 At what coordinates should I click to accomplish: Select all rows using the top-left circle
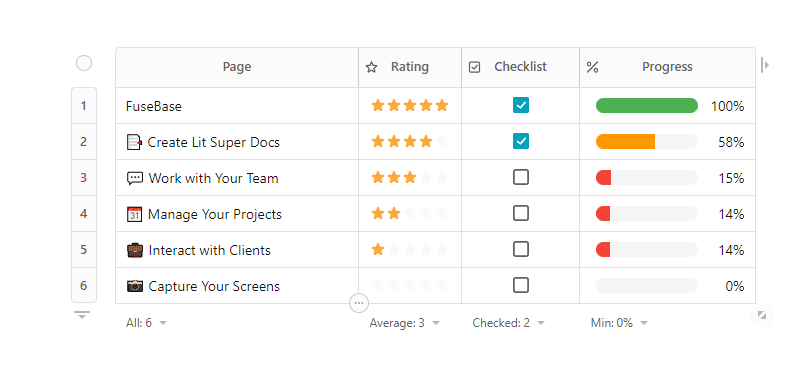[84, 63]
